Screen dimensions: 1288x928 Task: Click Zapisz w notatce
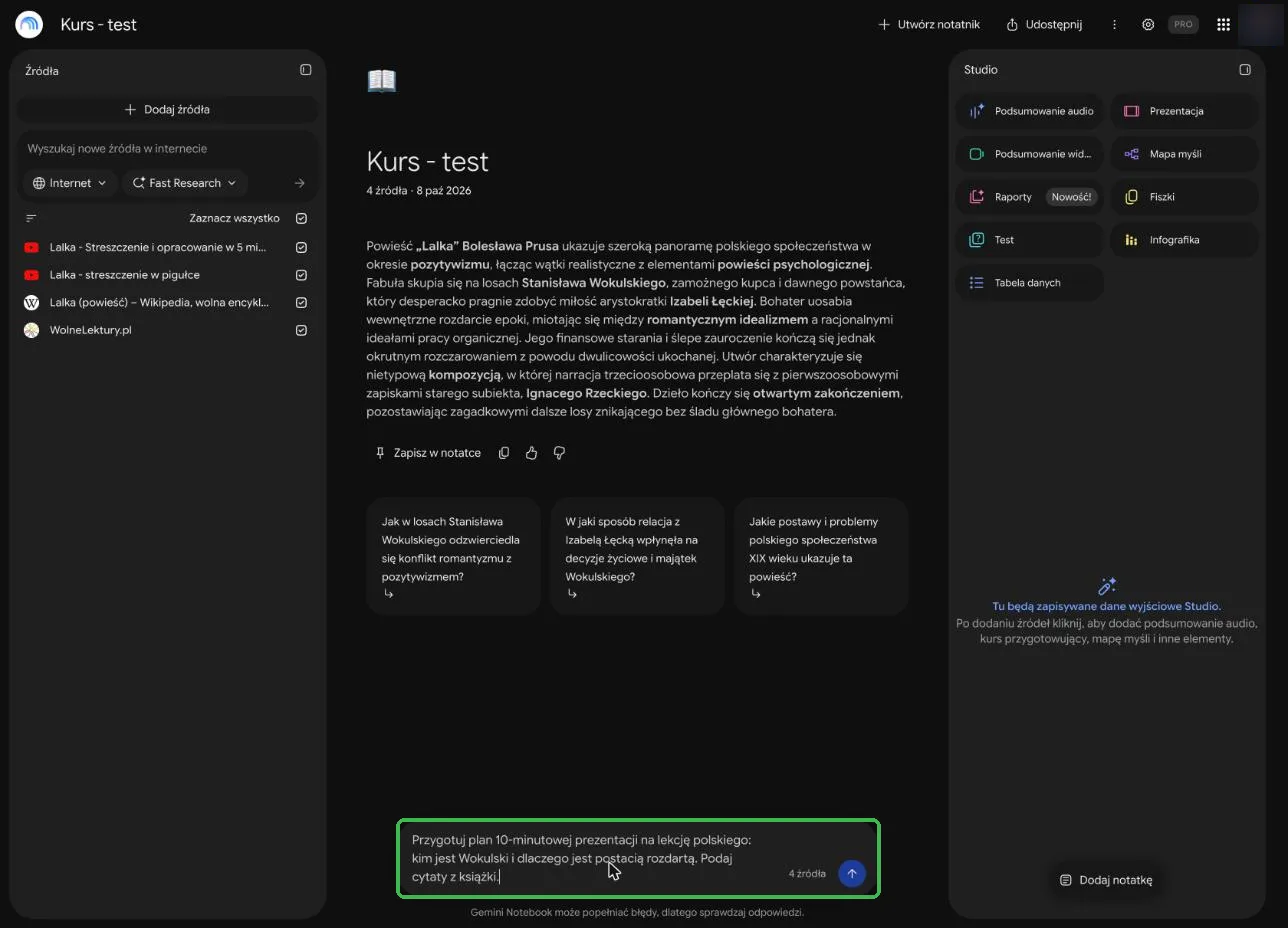[x=427, y=453]
